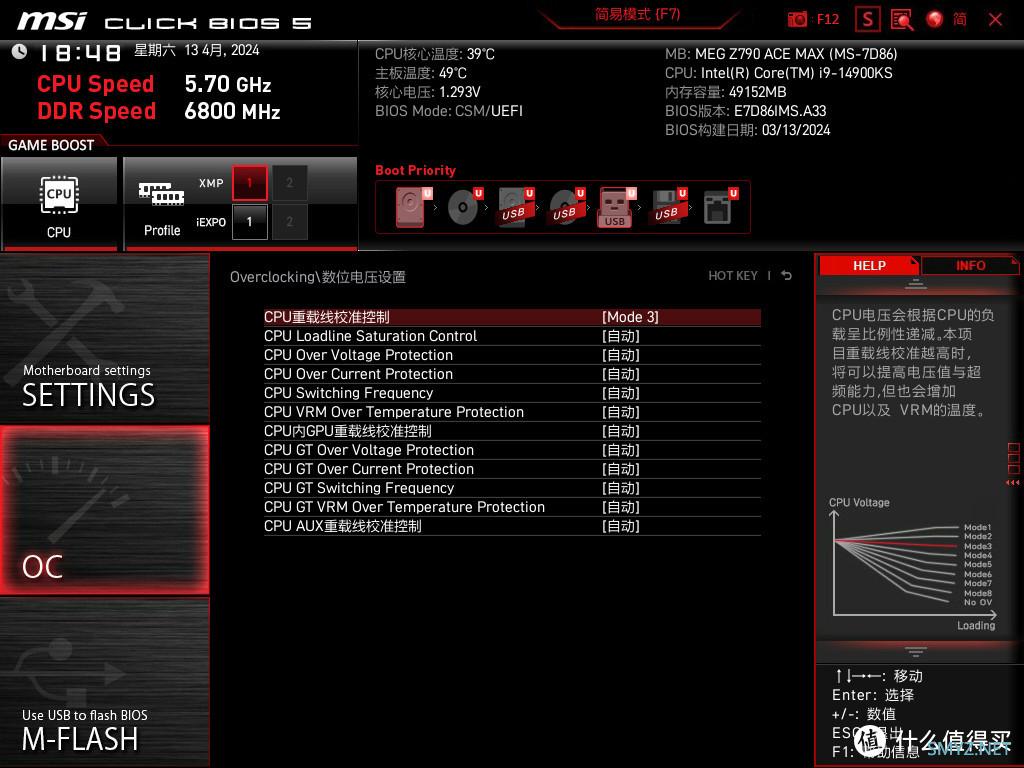Open CPU Over Voltage Protection value dropdown
The image size is (1024, 768).
tap(621, 355)
